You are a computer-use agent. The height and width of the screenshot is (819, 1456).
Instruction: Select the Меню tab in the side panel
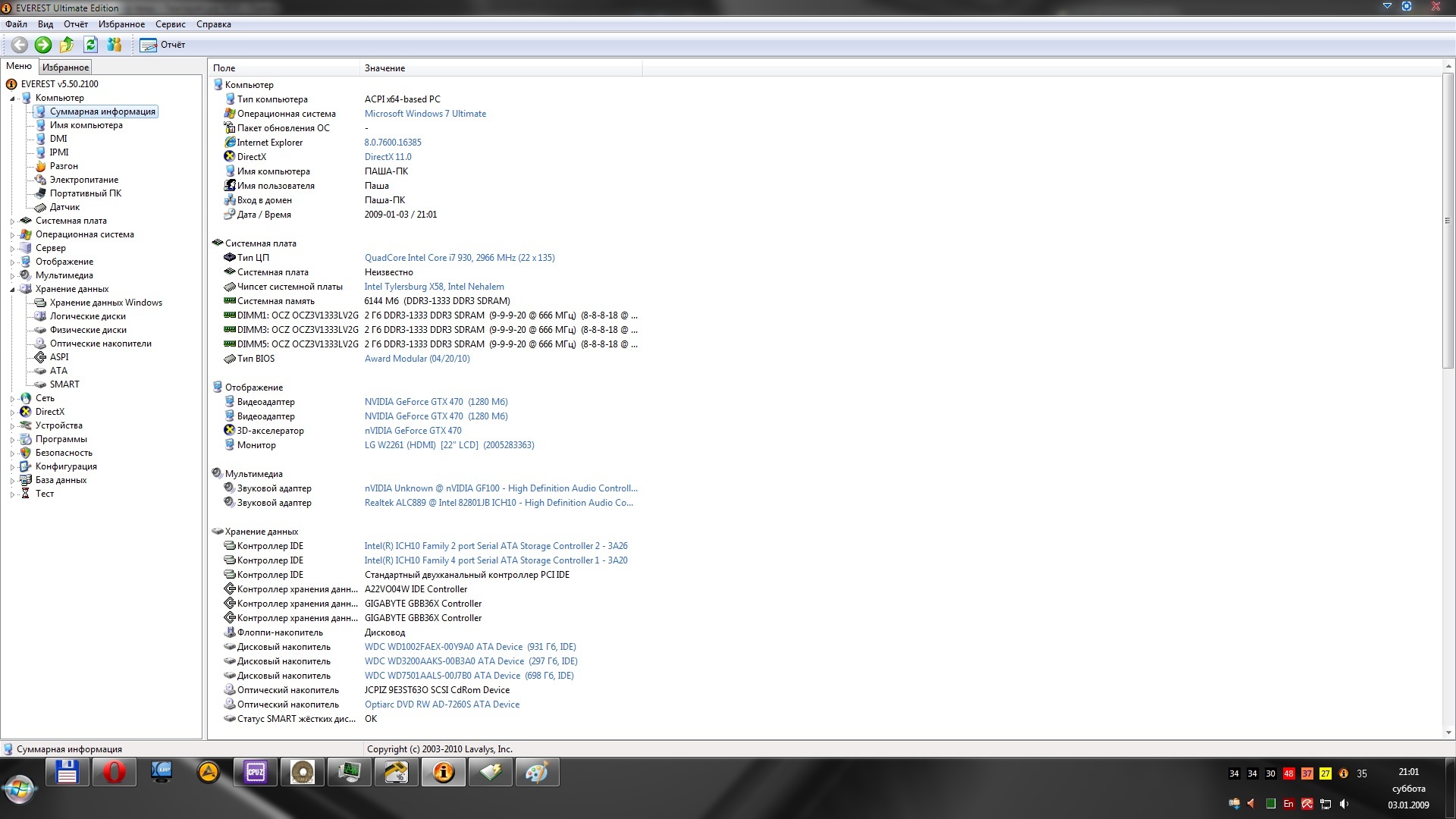tap(19, 66)
